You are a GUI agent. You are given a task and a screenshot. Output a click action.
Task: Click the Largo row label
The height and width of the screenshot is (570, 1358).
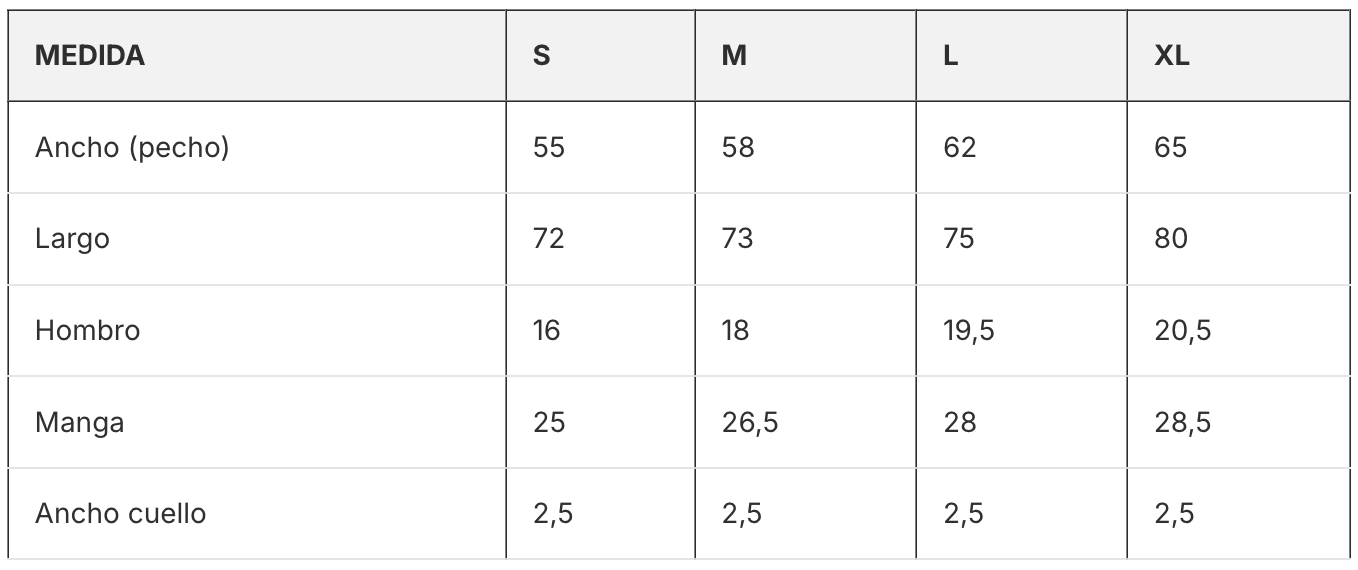coord(72,239)
